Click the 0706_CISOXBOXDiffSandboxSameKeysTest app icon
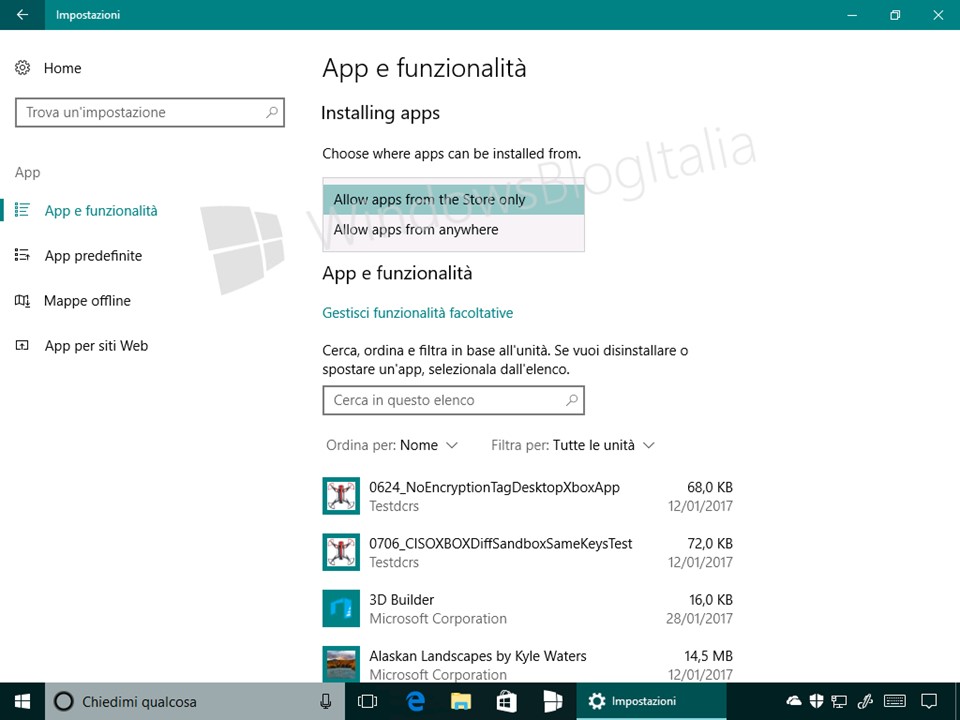 pyautogui.click(x=341, y=552)
